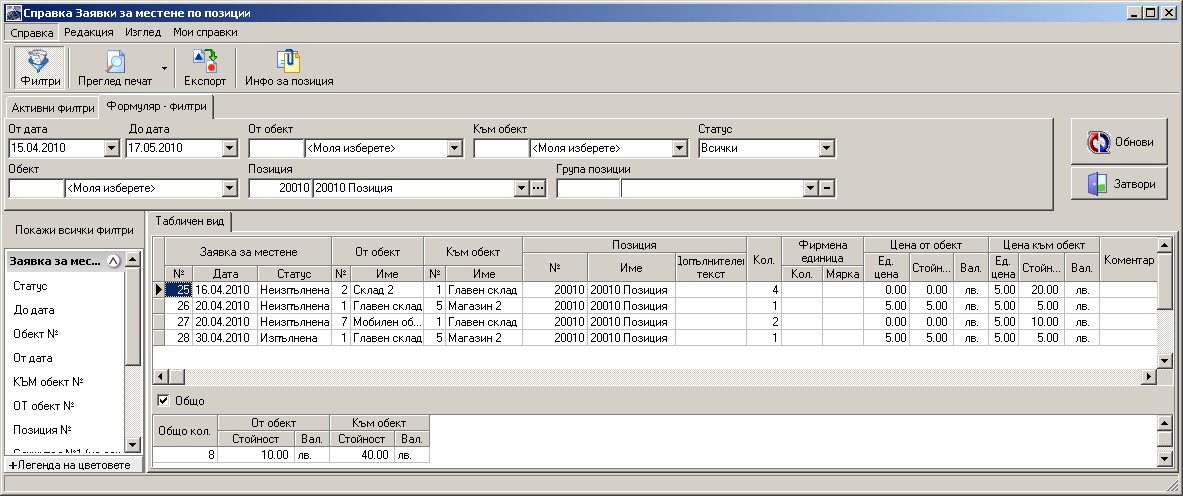This screenshot has width=1183, height=496.
Task: Select the Позиция № filter item
Action: pos(42,430)
